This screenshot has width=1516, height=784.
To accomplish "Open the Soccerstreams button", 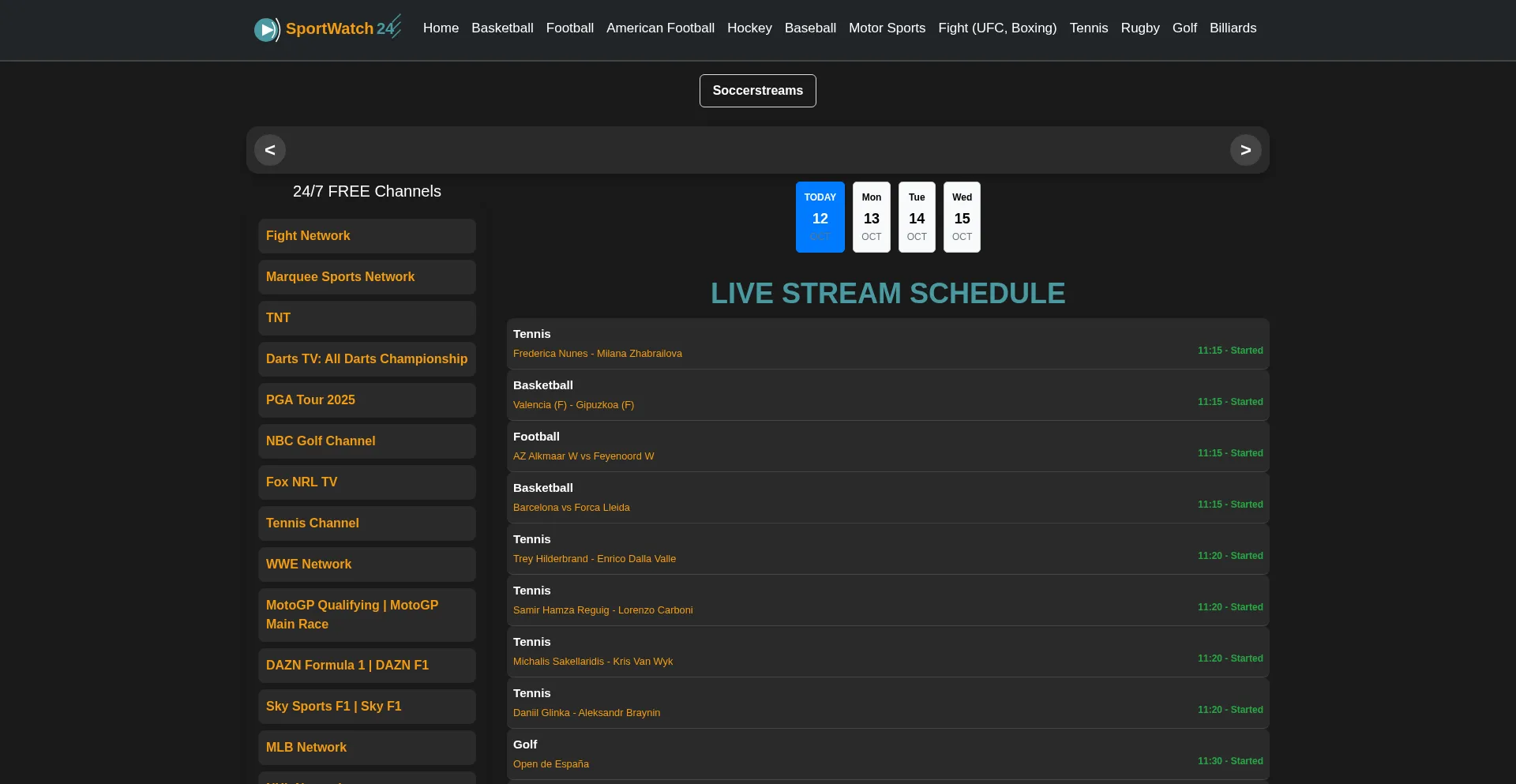I will (757, 91).
